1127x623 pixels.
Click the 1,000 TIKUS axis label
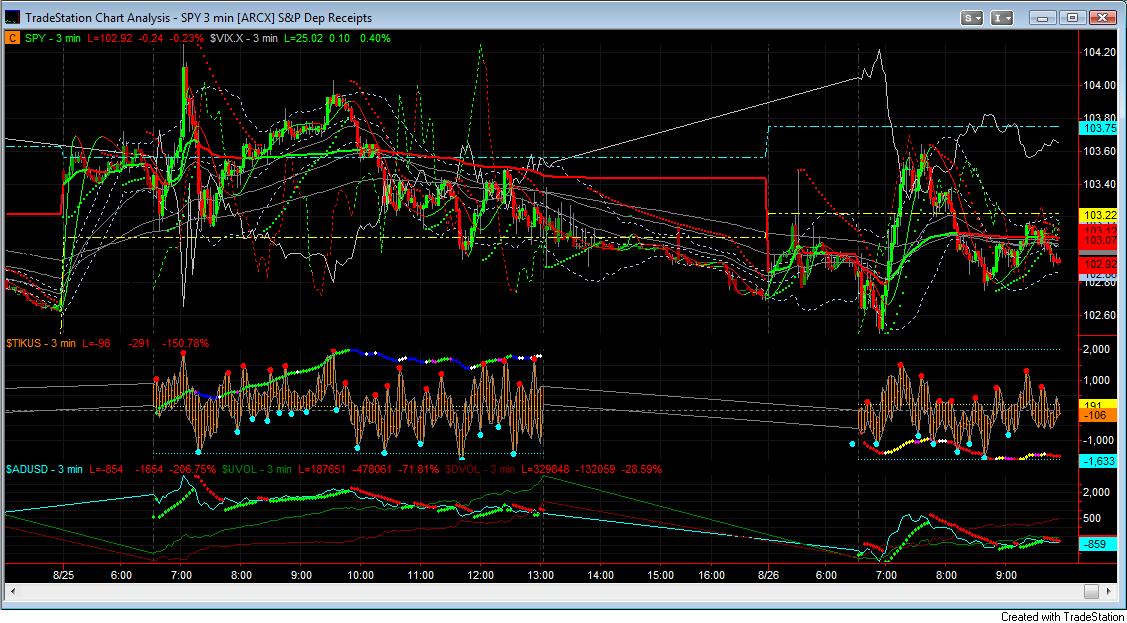(1098, 380)
